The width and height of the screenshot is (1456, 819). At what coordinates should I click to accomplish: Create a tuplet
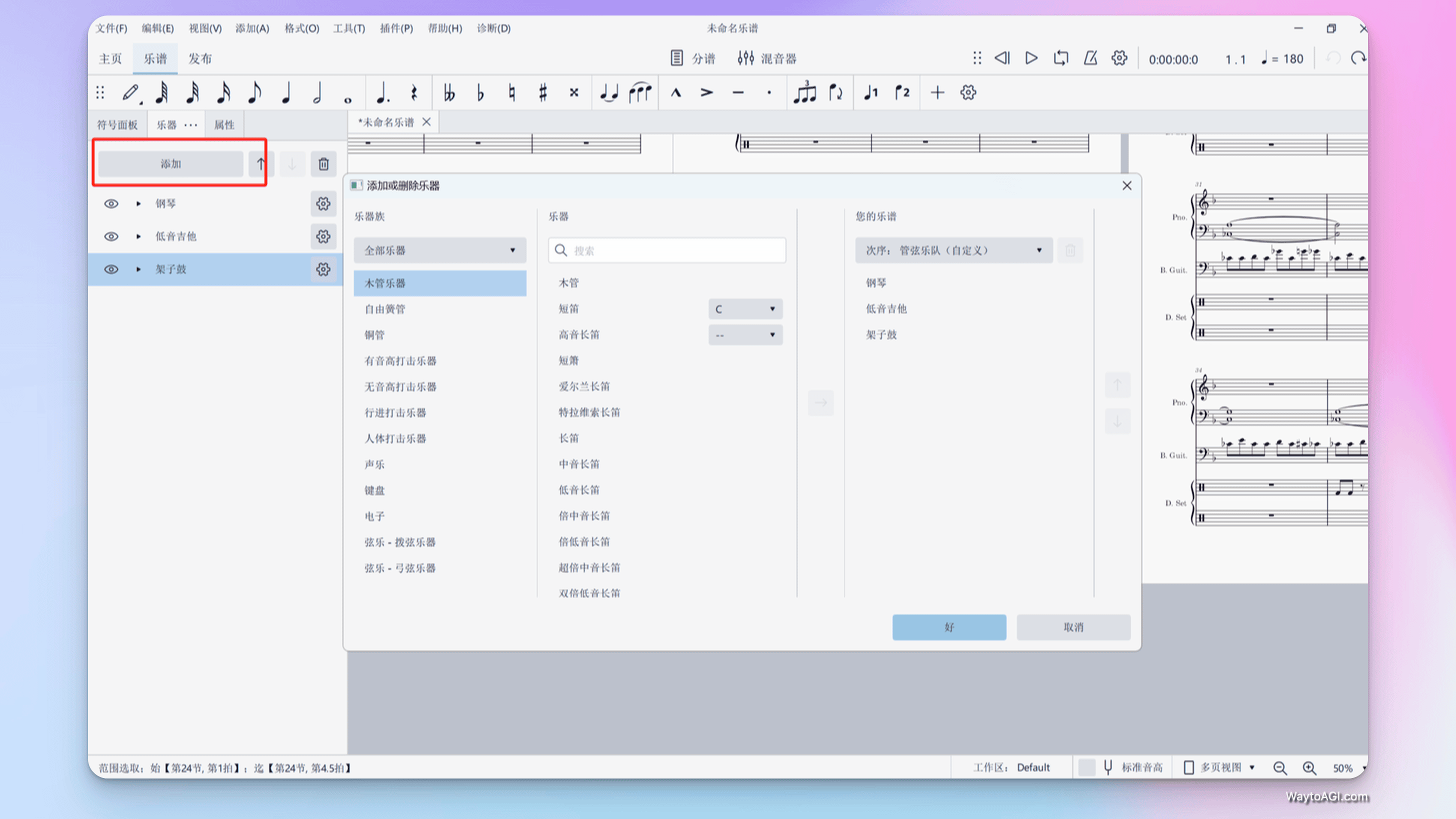point(805,92)
